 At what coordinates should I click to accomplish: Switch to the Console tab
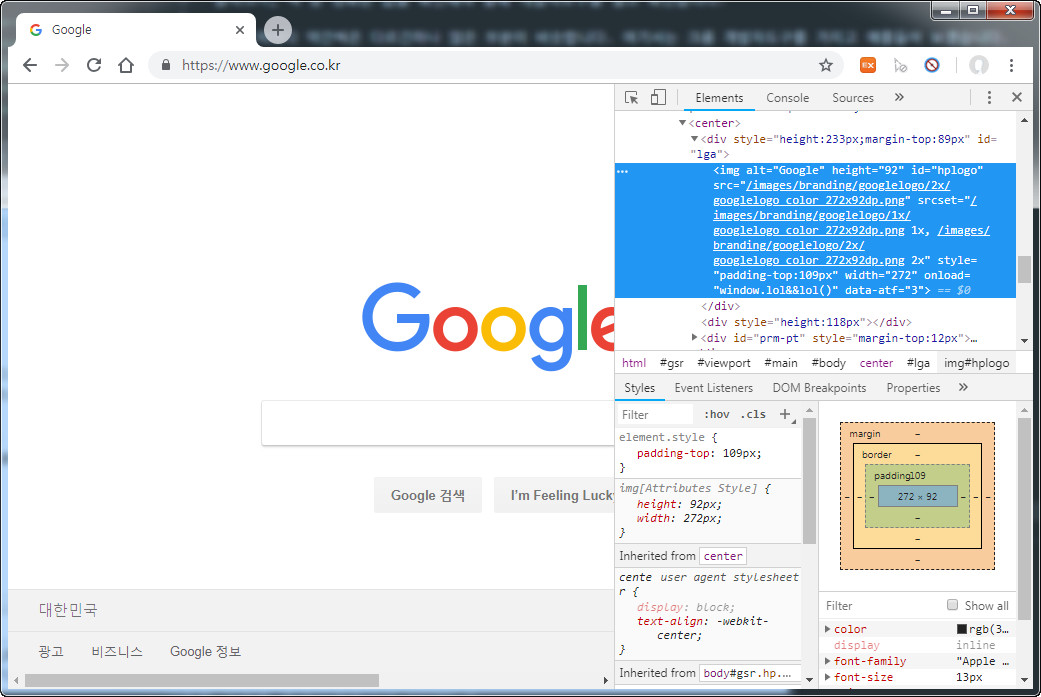[787, 98]
